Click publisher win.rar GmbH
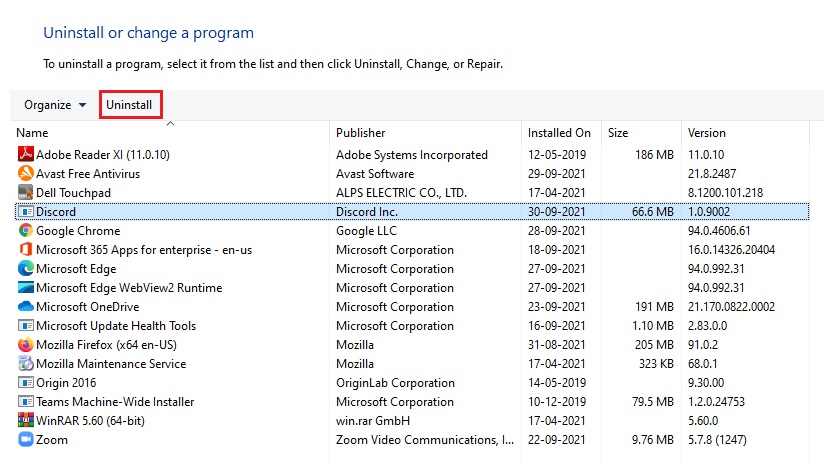The height and width of the screenshot is (466, 824). [373, 420]
